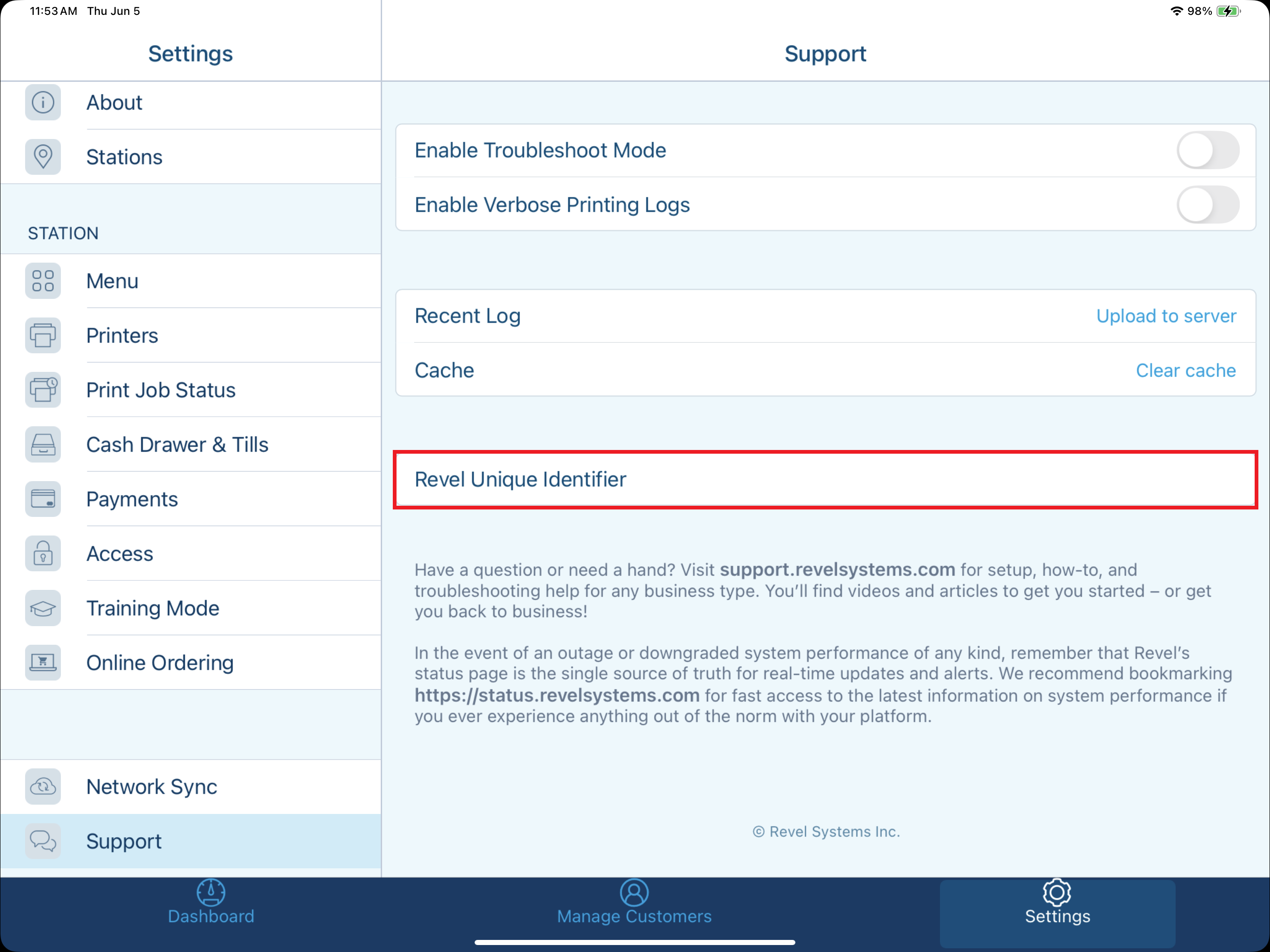
Task: Click the Printers printer icon
Action: tap(43, 335)
